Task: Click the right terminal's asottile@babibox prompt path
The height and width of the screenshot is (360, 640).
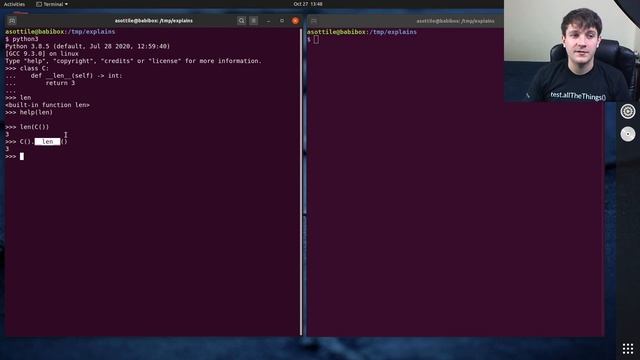Action: pyautogui.click(x=362, y=32)
